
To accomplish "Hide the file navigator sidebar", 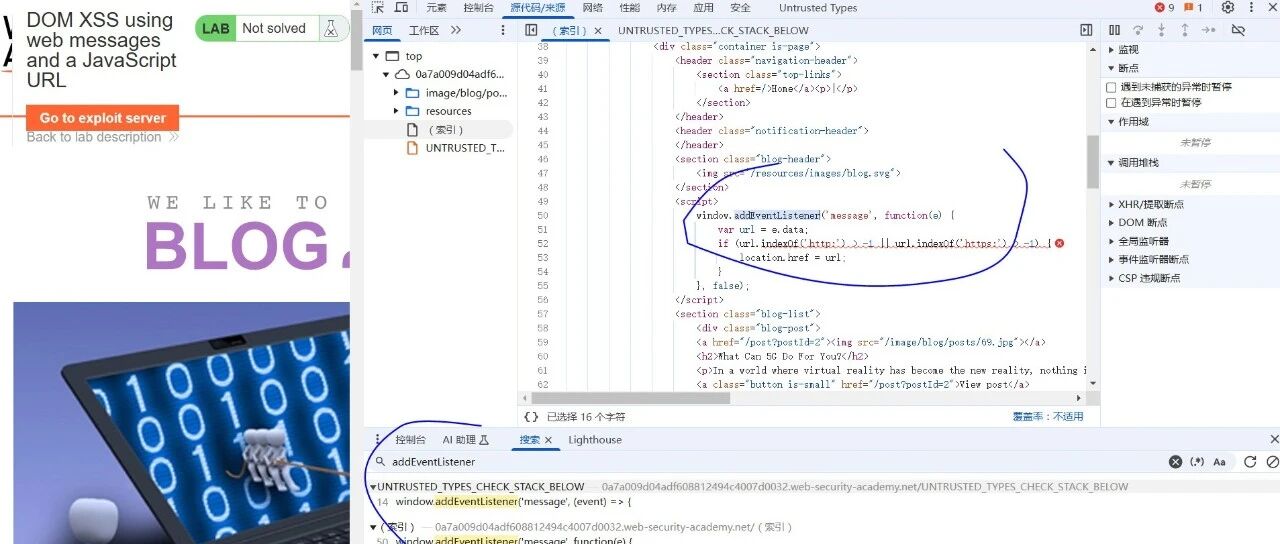I will click(531, 31).
